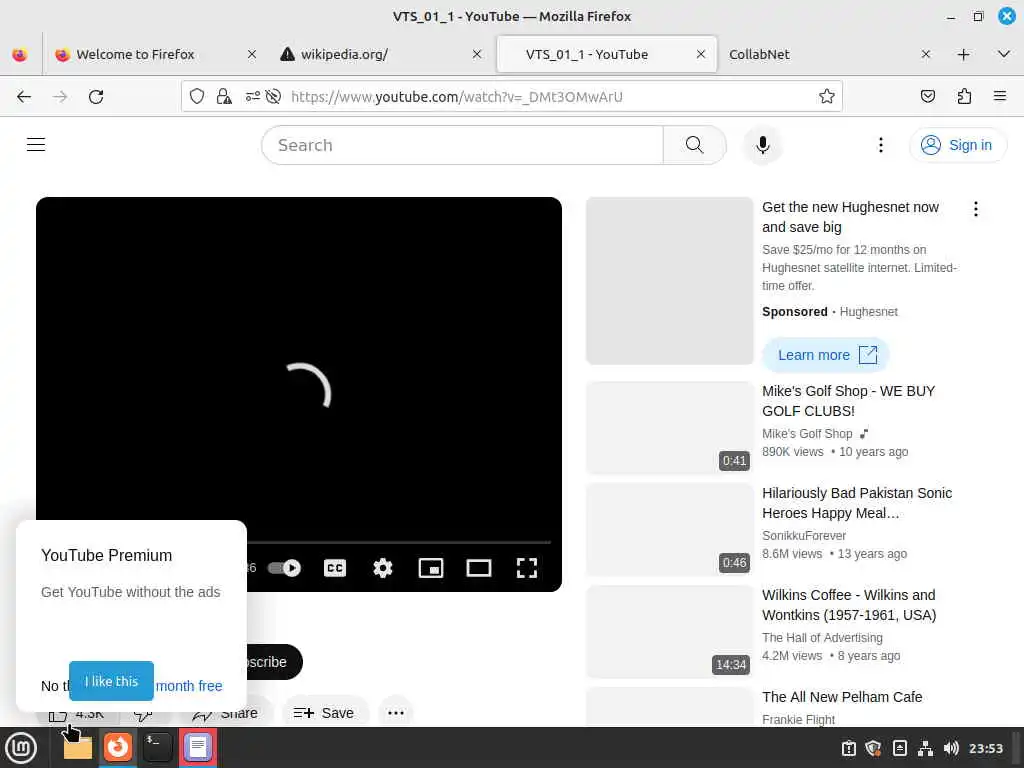This screenshot has height=768, width=1024.
Task: Open Wilkins Coffee video title
Action: [849, 605]
